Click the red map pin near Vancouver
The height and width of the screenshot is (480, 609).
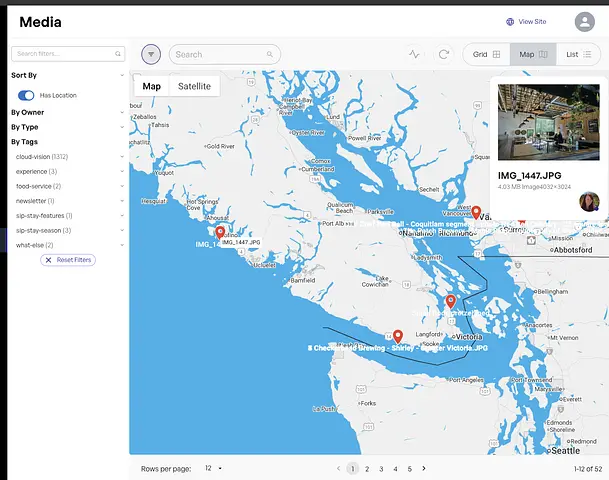coord(477,212)
